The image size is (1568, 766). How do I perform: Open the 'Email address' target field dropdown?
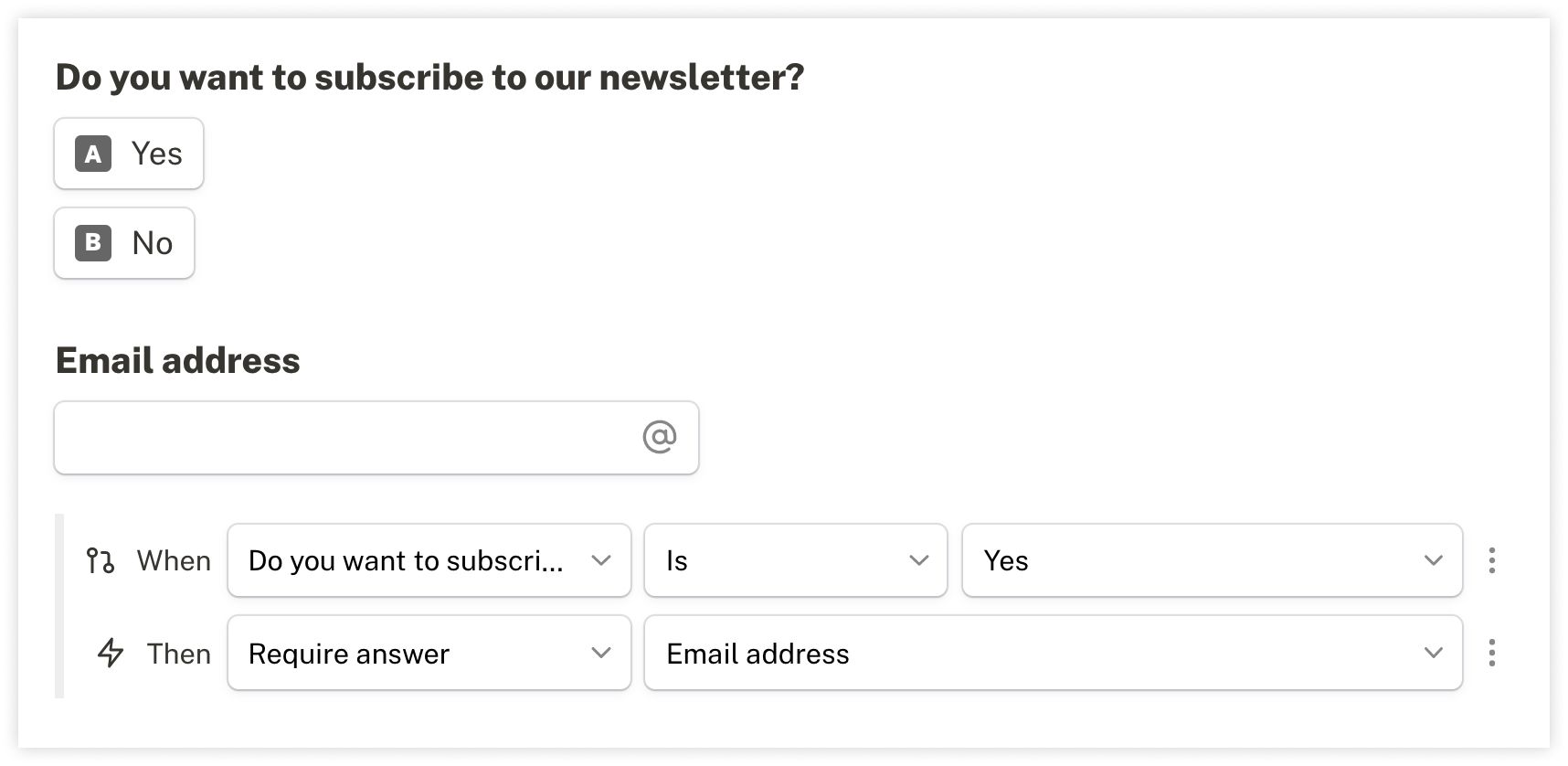point(1054,653)
